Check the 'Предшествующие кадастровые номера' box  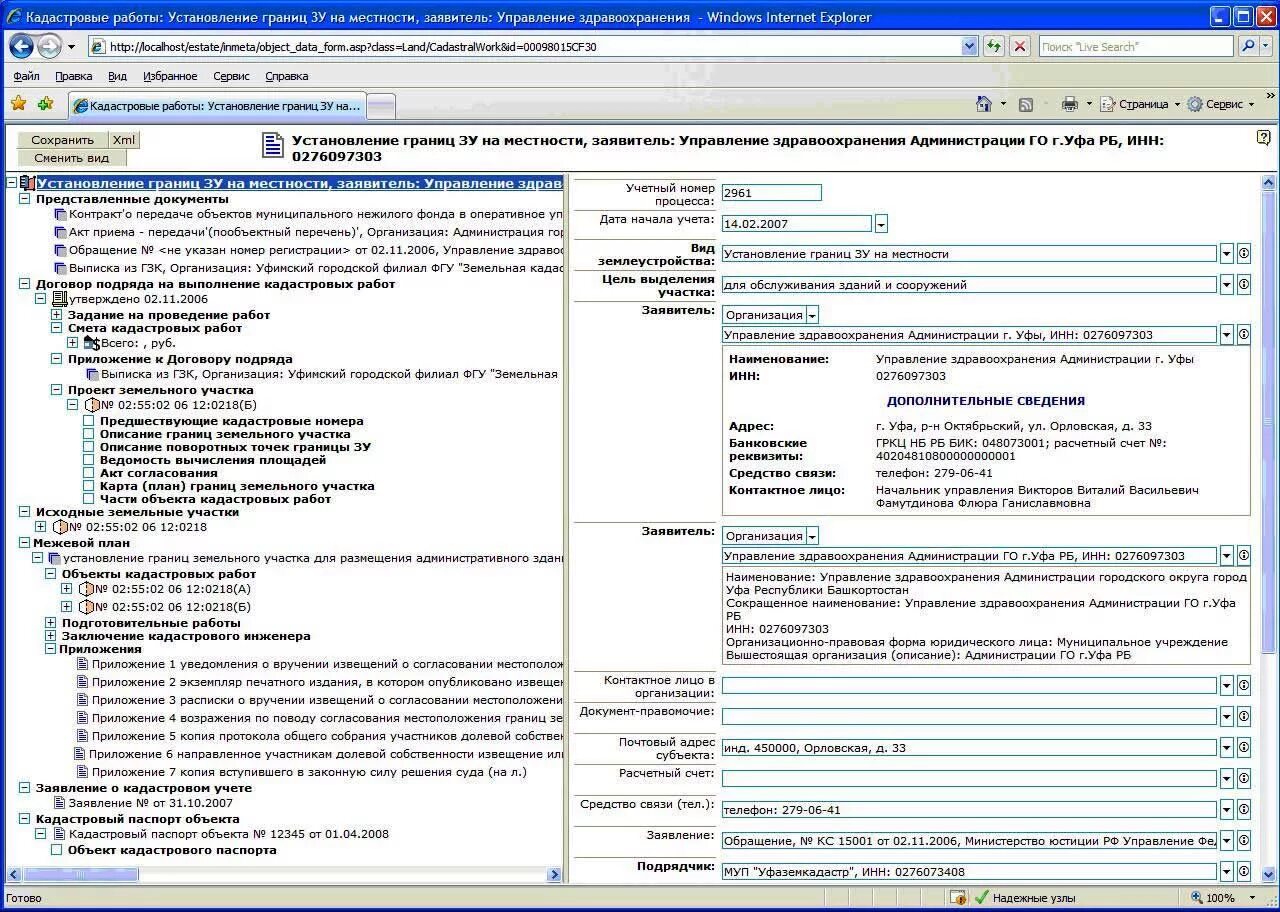click(89, 422)
